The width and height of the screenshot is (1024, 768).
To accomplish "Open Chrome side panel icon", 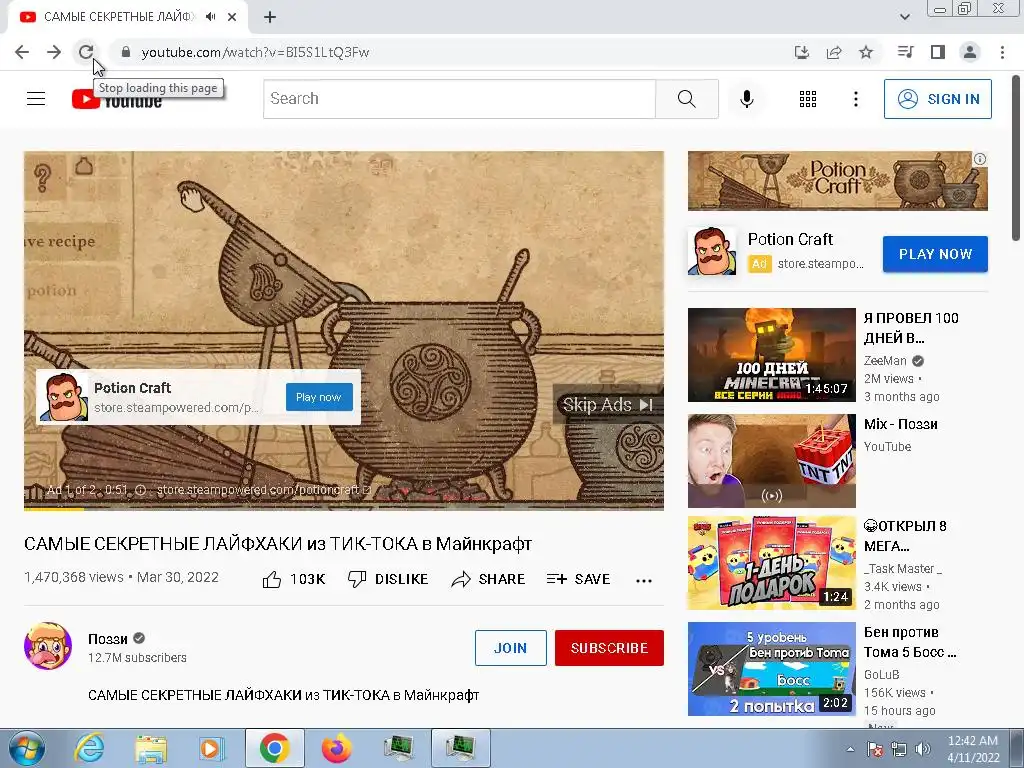I will [x=938, y=52].
